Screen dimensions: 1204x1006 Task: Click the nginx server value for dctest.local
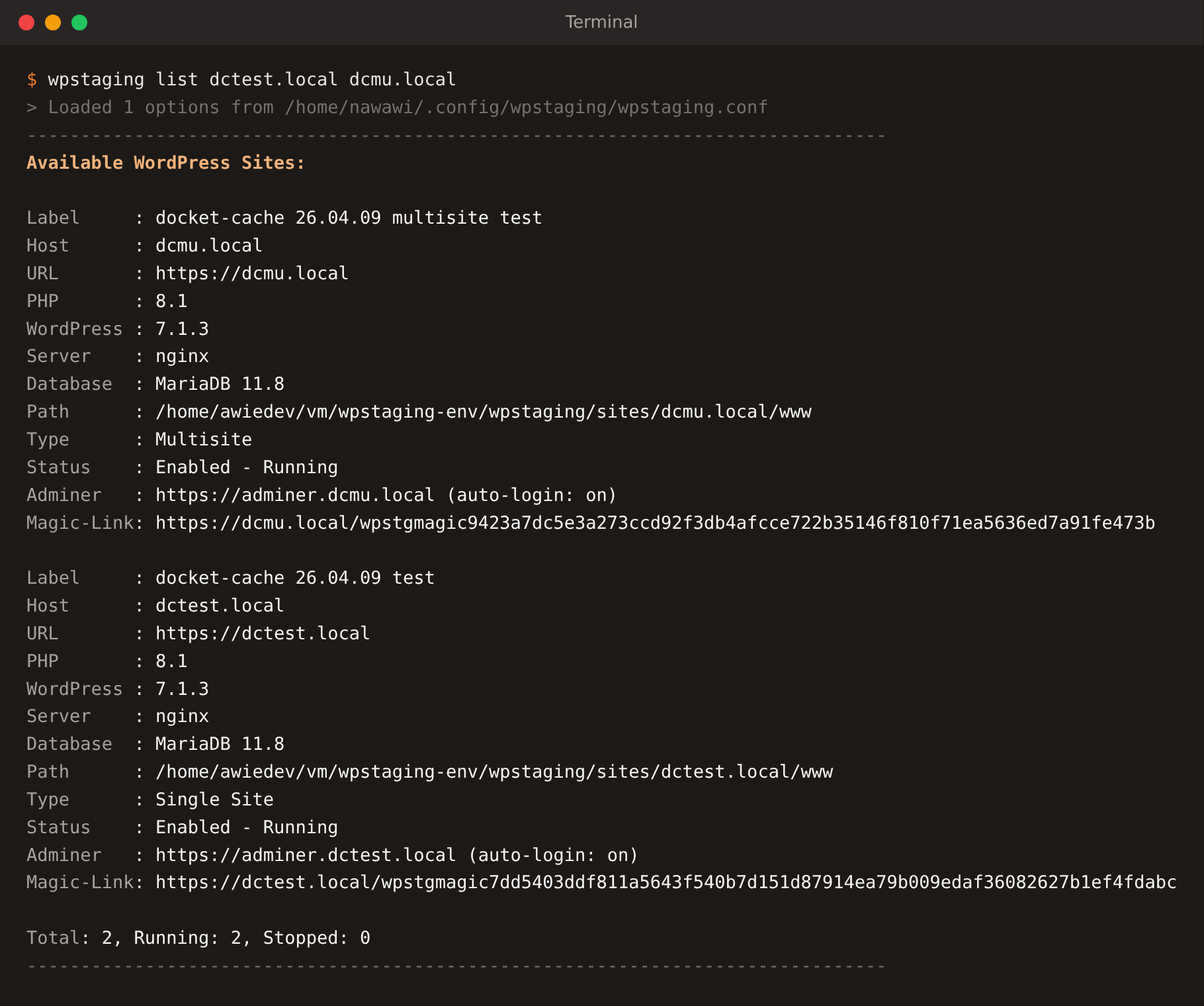tap(183, 716)
